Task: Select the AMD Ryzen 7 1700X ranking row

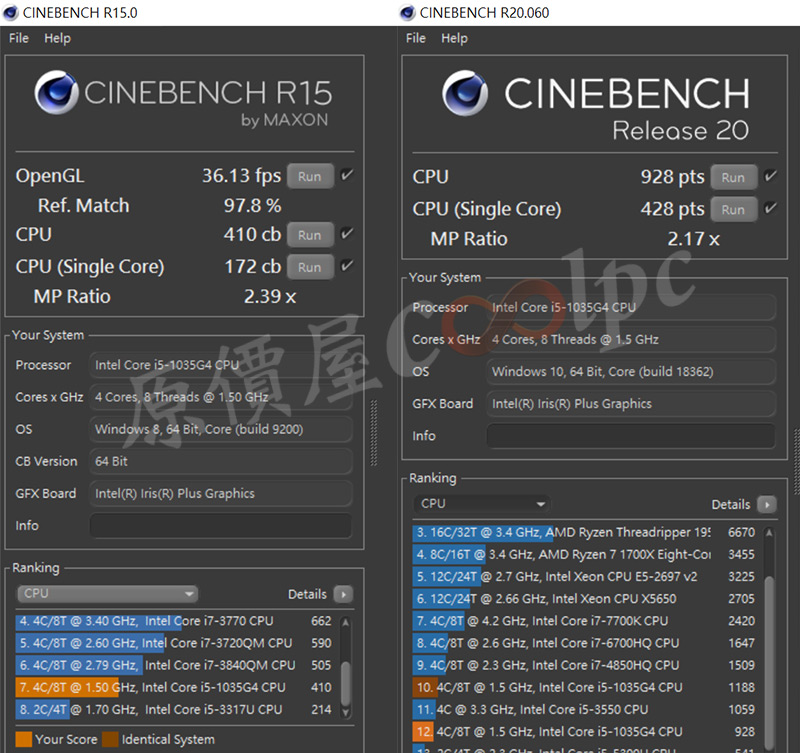Action: tap(585, 554)
